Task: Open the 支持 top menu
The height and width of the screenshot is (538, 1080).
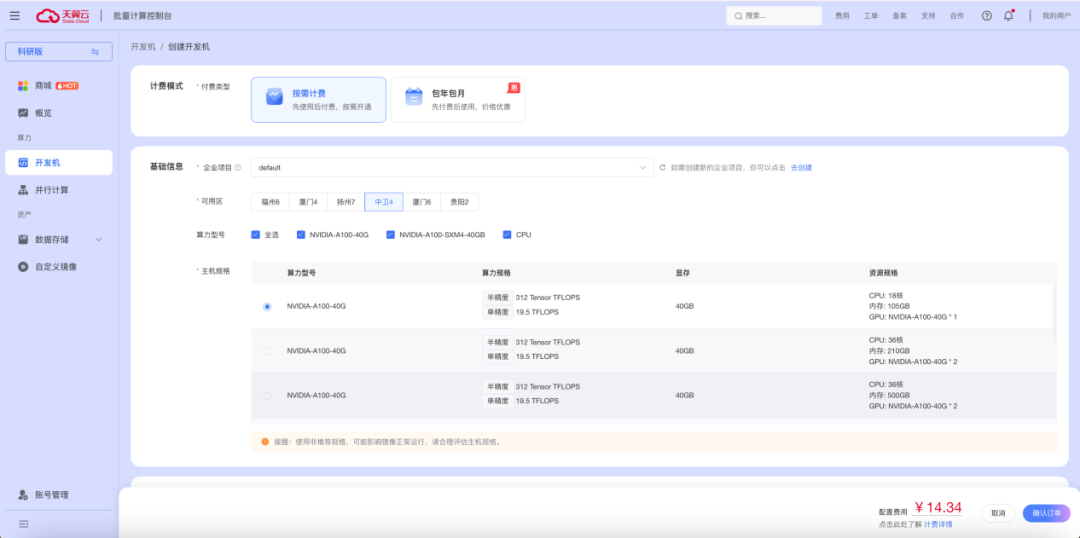Action: (928, 15)
